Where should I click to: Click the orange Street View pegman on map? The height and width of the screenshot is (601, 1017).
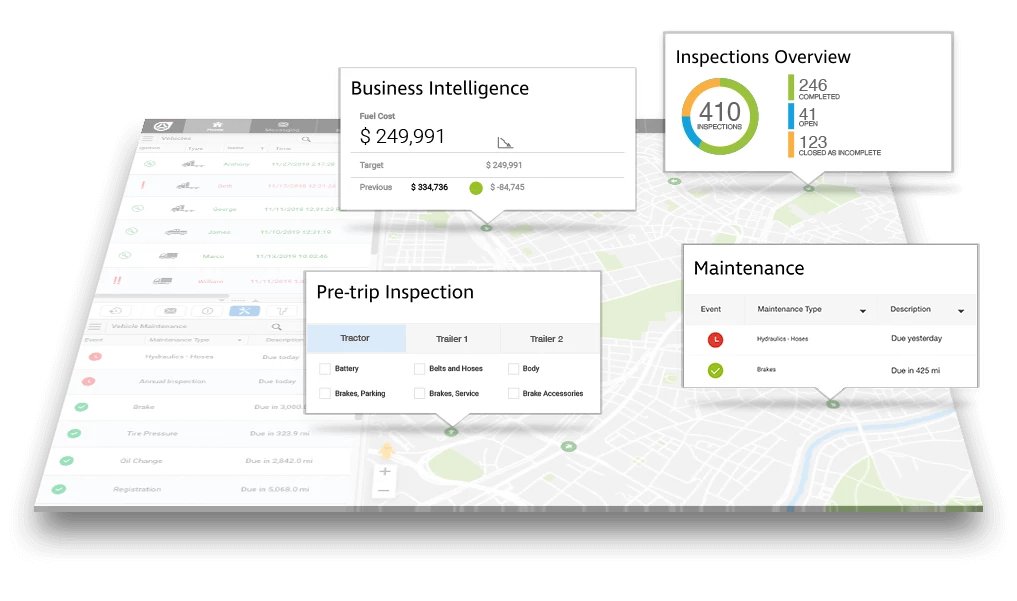(387, 450)
